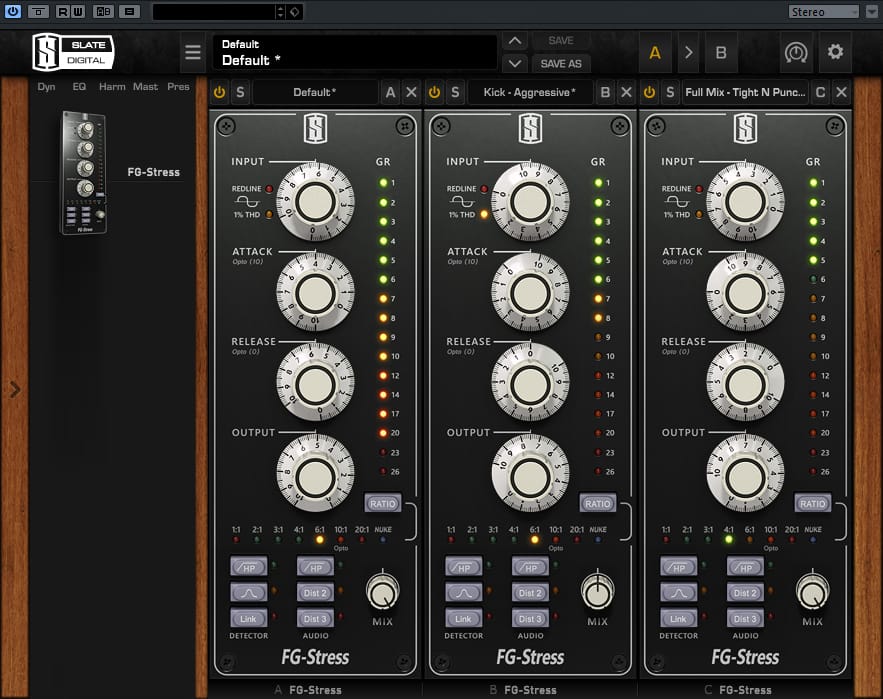Viewport: 883px width, 699px height.
Task: Solo module B with the S button
Action: [x=455, y=92]
